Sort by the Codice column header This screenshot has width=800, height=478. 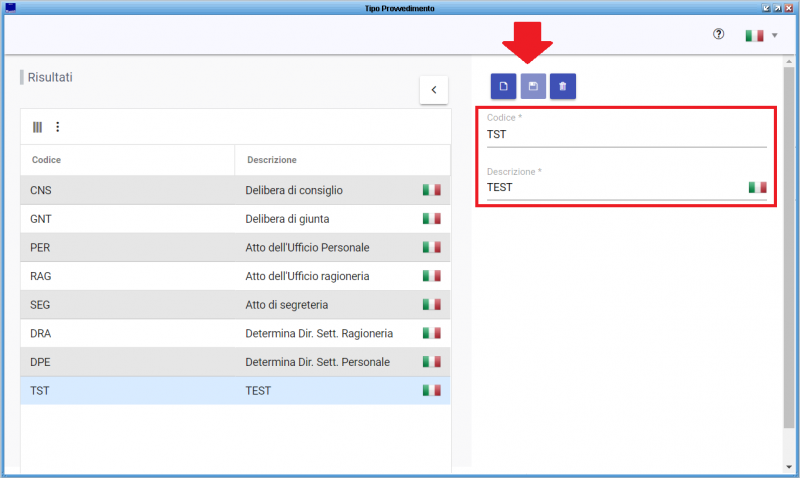(46, 160)
